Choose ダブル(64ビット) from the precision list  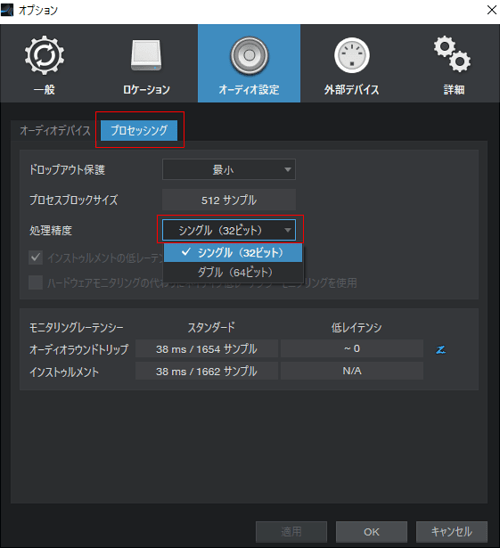tap(233, 272)
